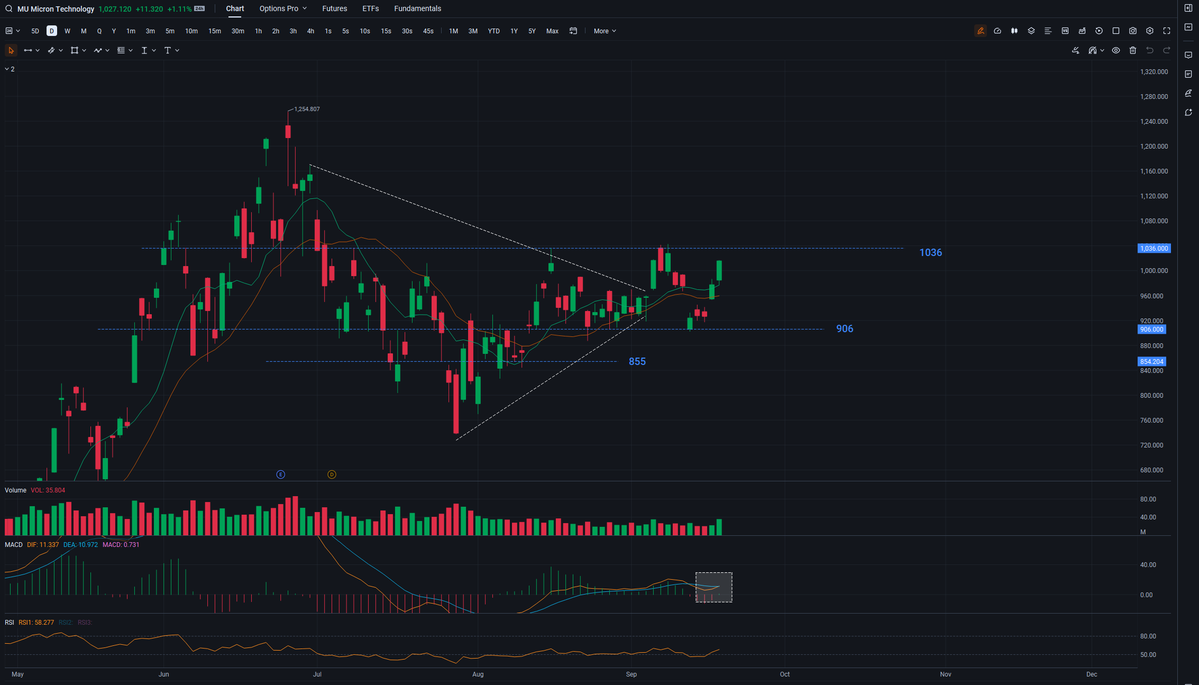Select the 15m interval
1199x685 pixels.
pyautogui.click(x=215, y=31)
